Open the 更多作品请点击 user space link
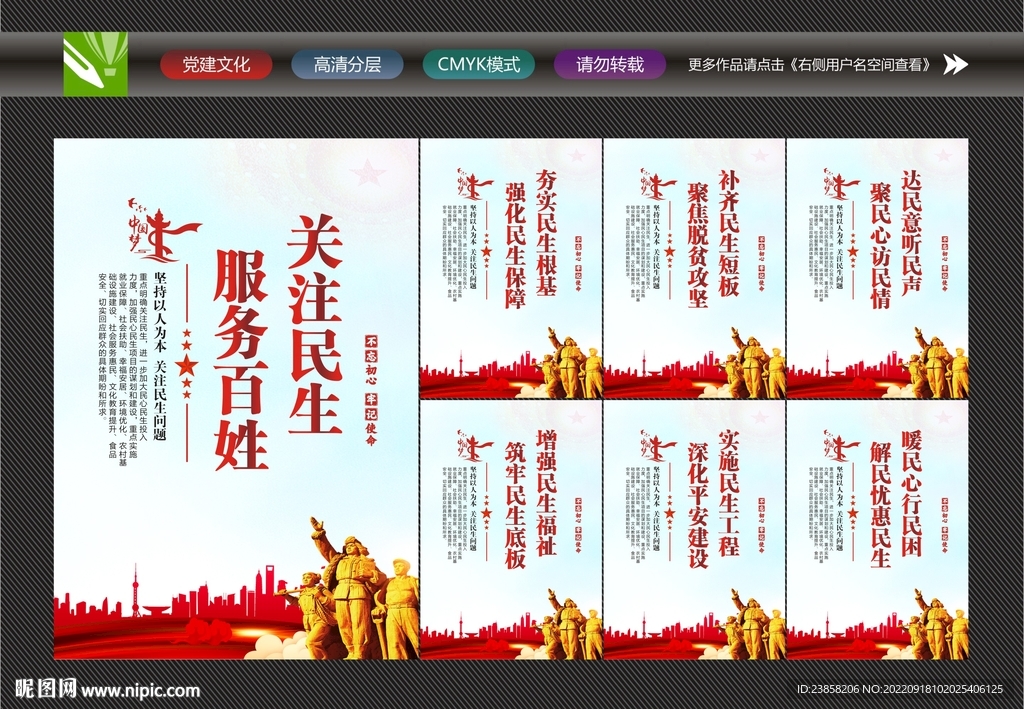The height and width of the screenshot is (709, 1024). (812, 65)
